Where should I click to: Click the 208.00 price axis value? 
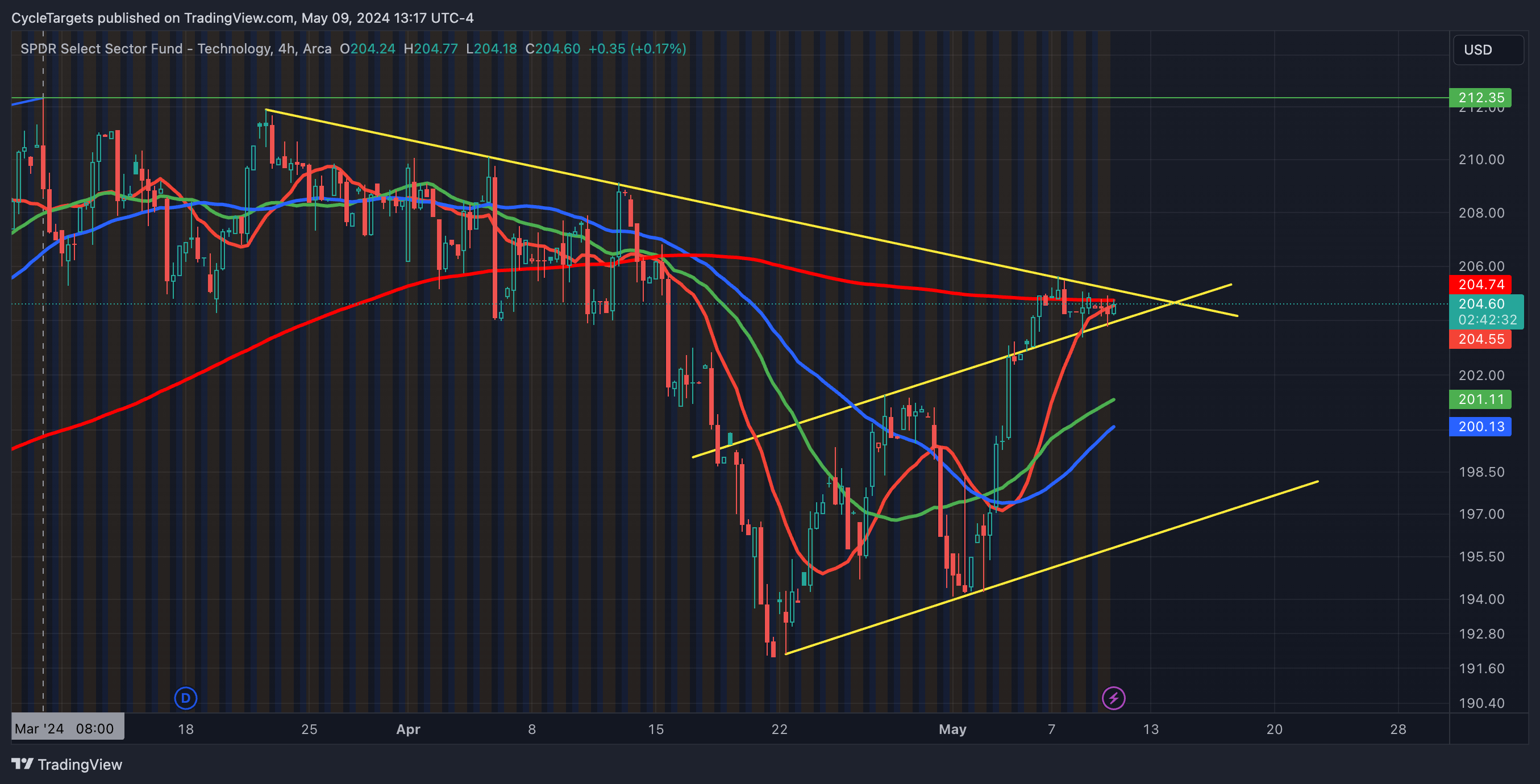[x=1481, y=212]
